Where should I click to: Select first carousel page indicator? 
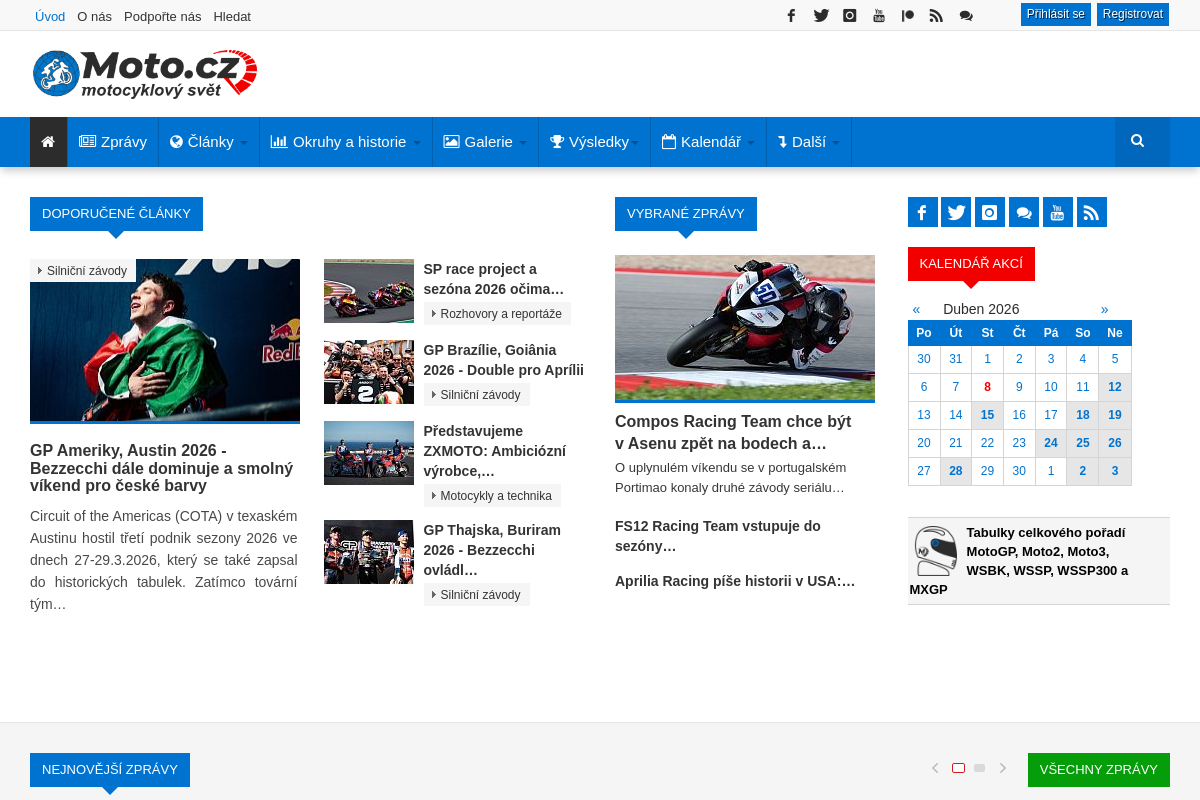pos(958,768)
